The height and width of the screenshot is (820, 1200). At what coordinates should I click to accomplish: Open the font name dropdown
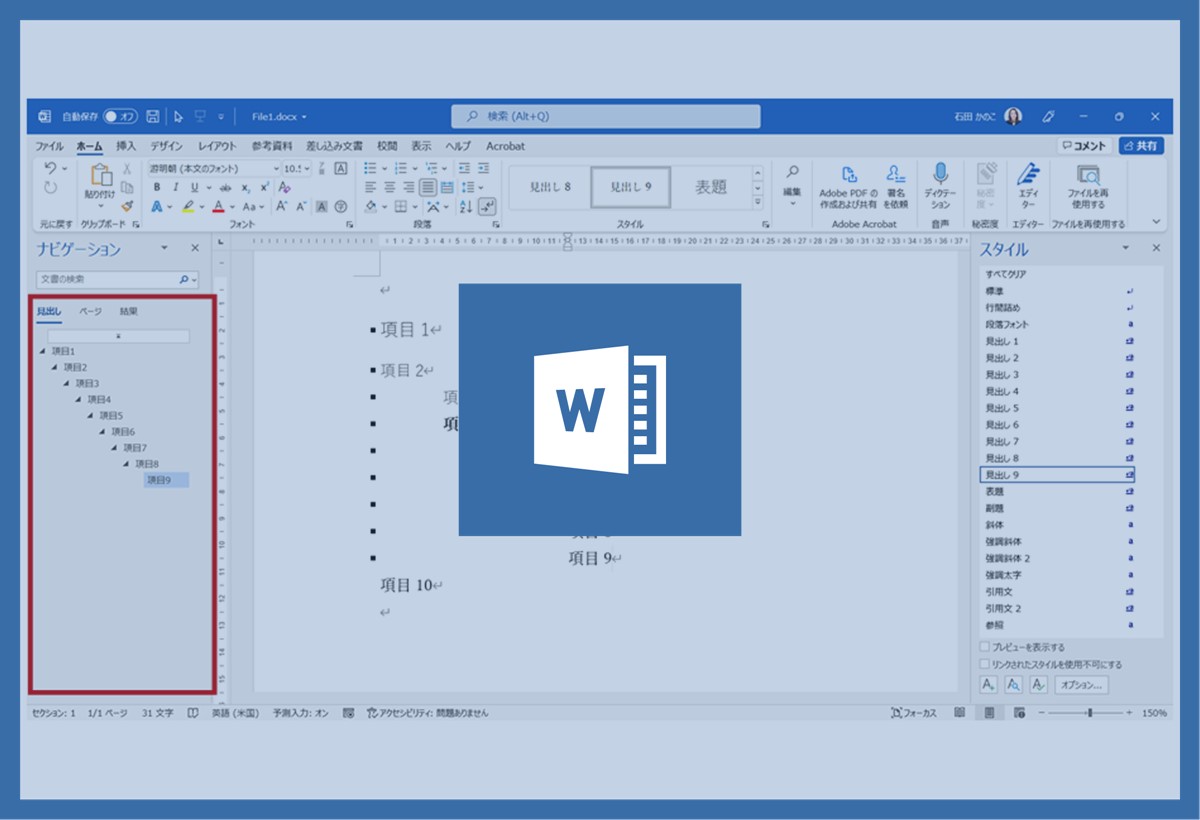tap(275, 169)
